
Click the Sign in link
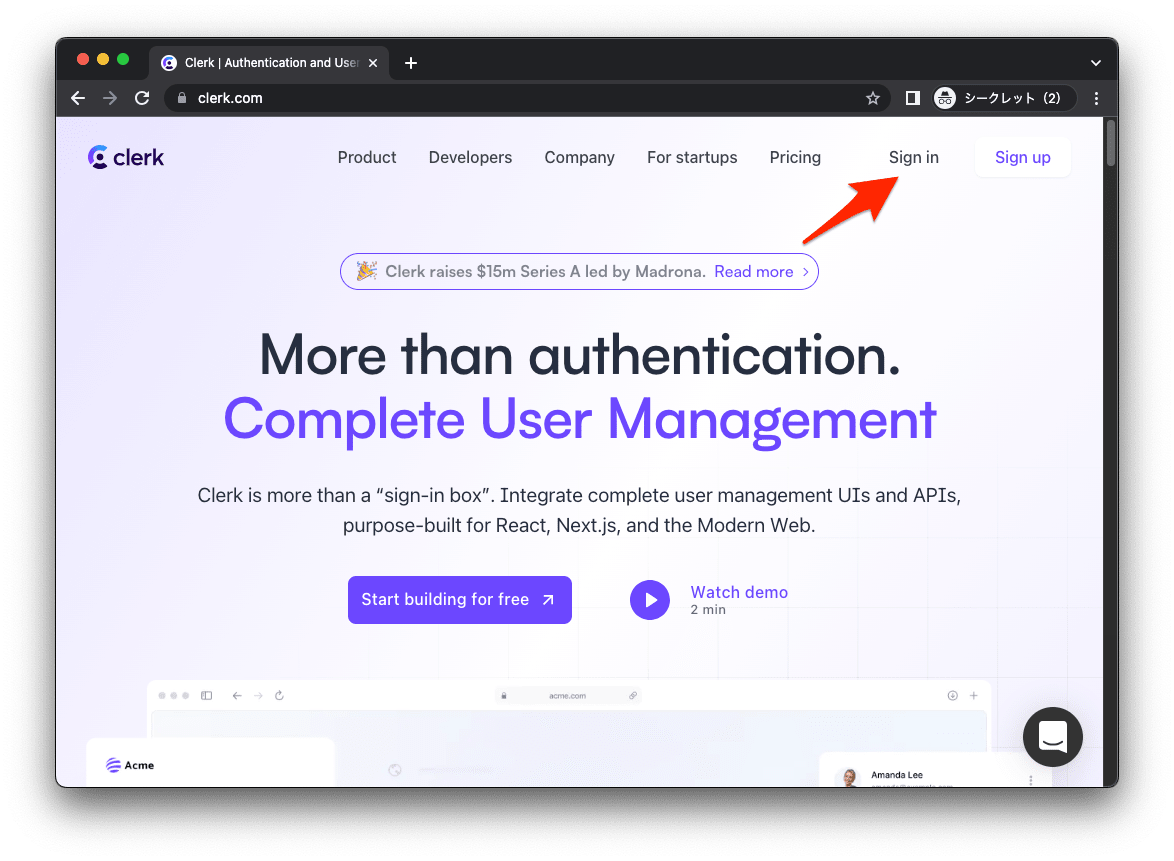tap(913, 157)
